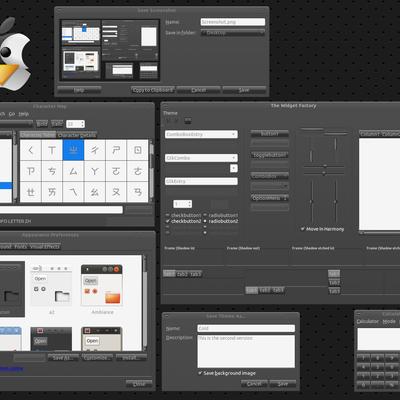Click the Description text area
The height and width of the screenshot is (400, 400).
pyautogui.click(x=246, y=351)
